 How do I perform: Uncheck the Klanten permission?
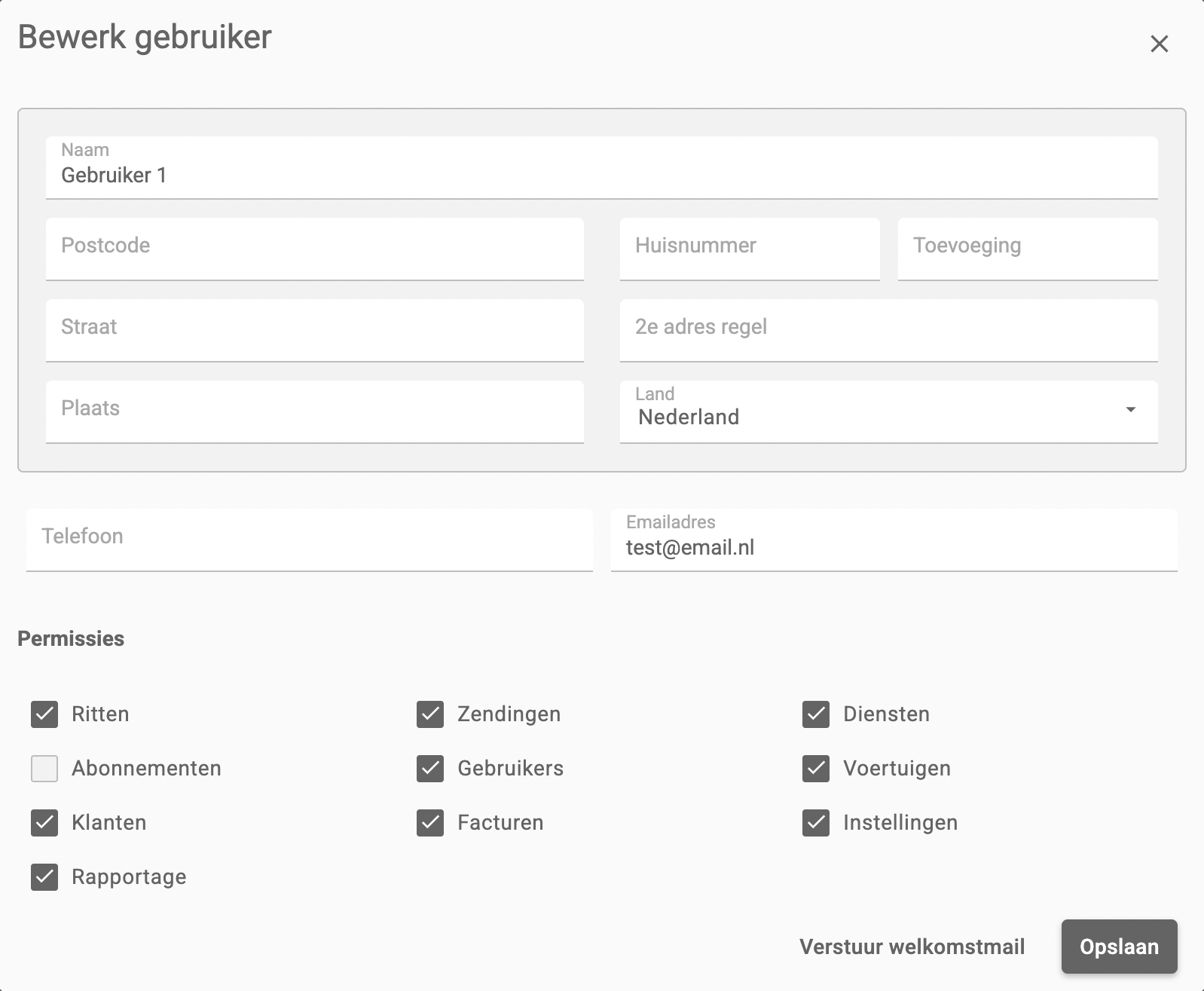click(44, 822)
